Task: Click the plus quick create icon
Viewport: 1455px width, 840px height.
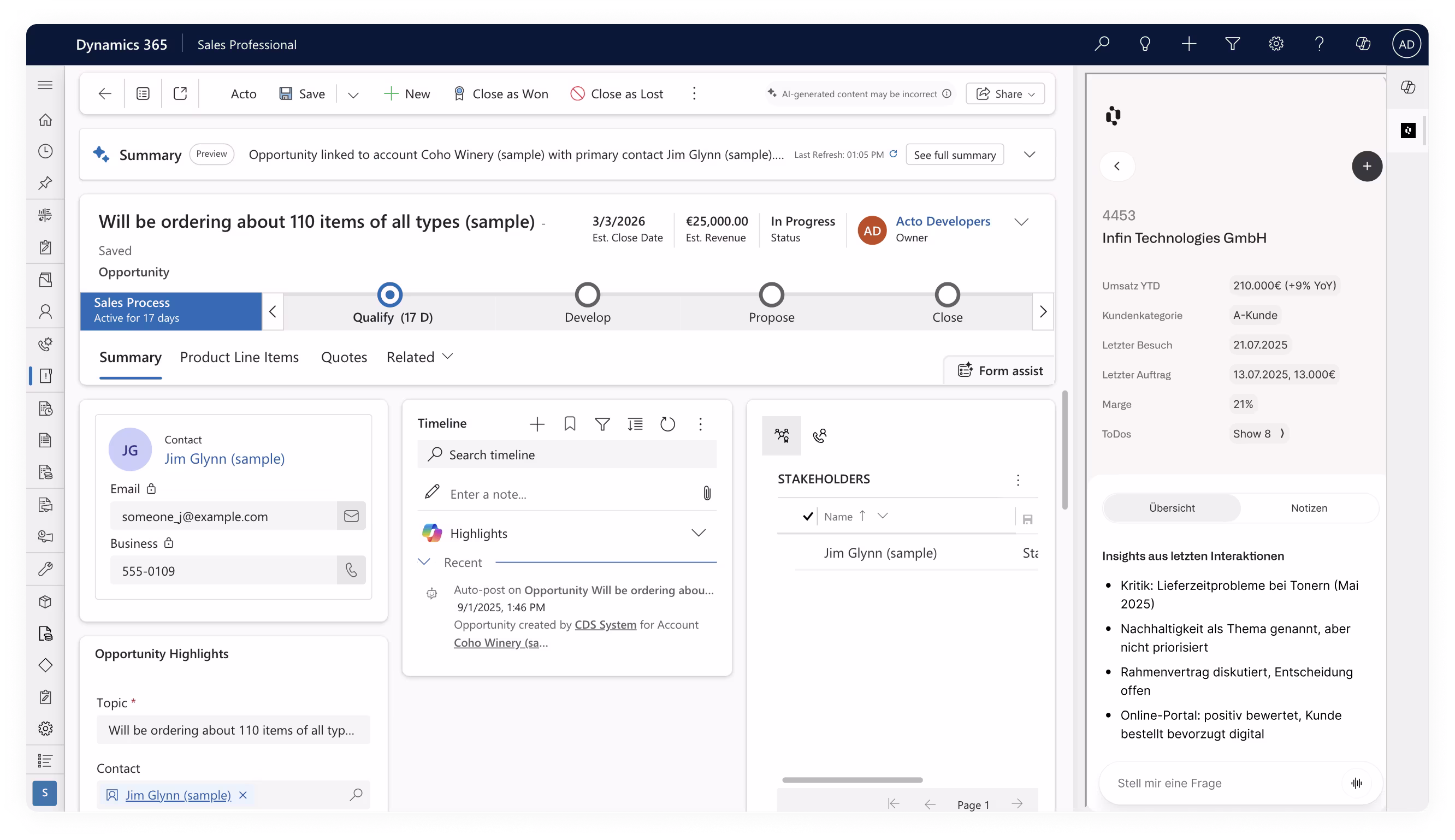Action: pos(1188,44)
